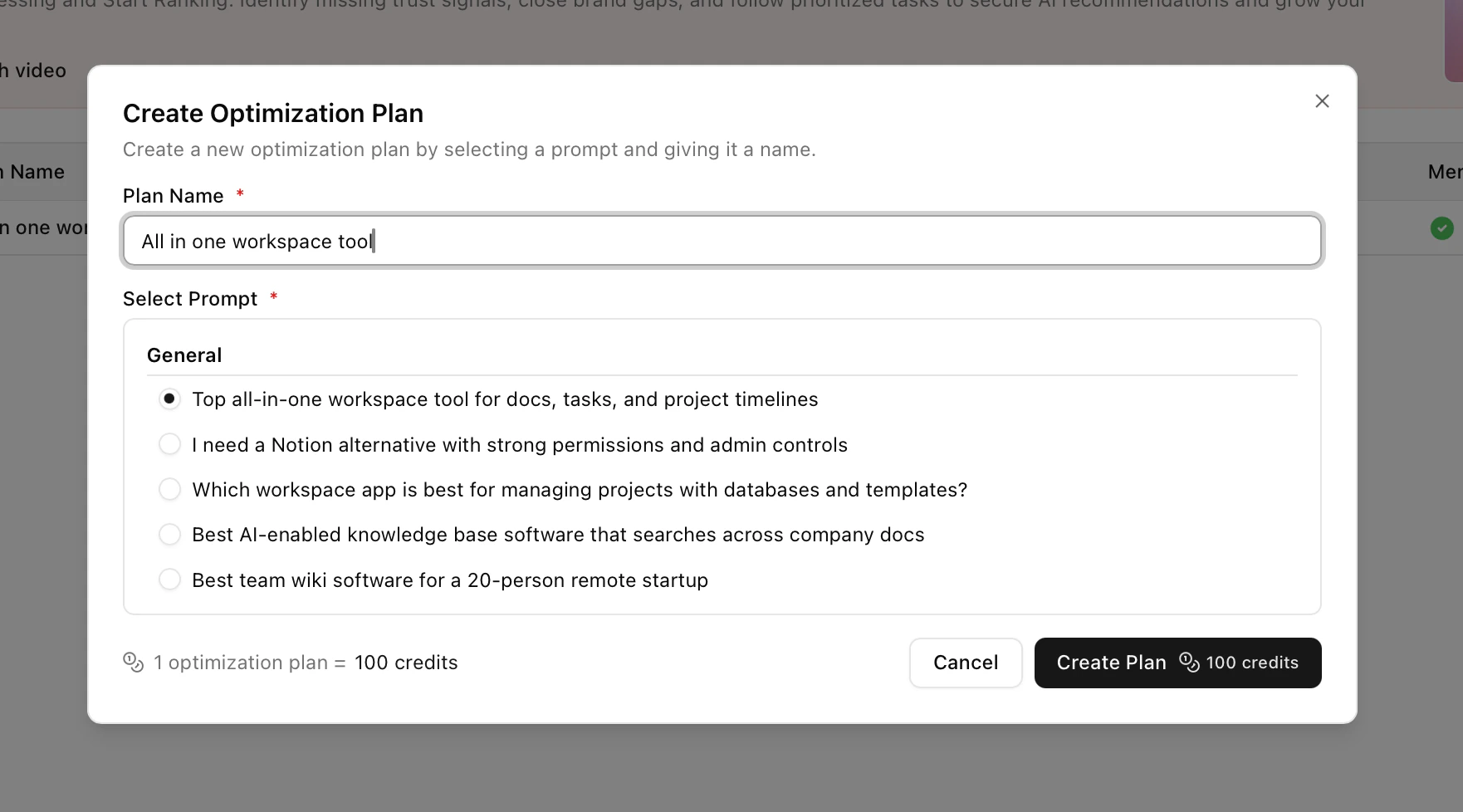This screenshot has width=1463, height=812.
Task: Select the AI-enabled knowledge base prompt option
Action: [x=169, y=534]
